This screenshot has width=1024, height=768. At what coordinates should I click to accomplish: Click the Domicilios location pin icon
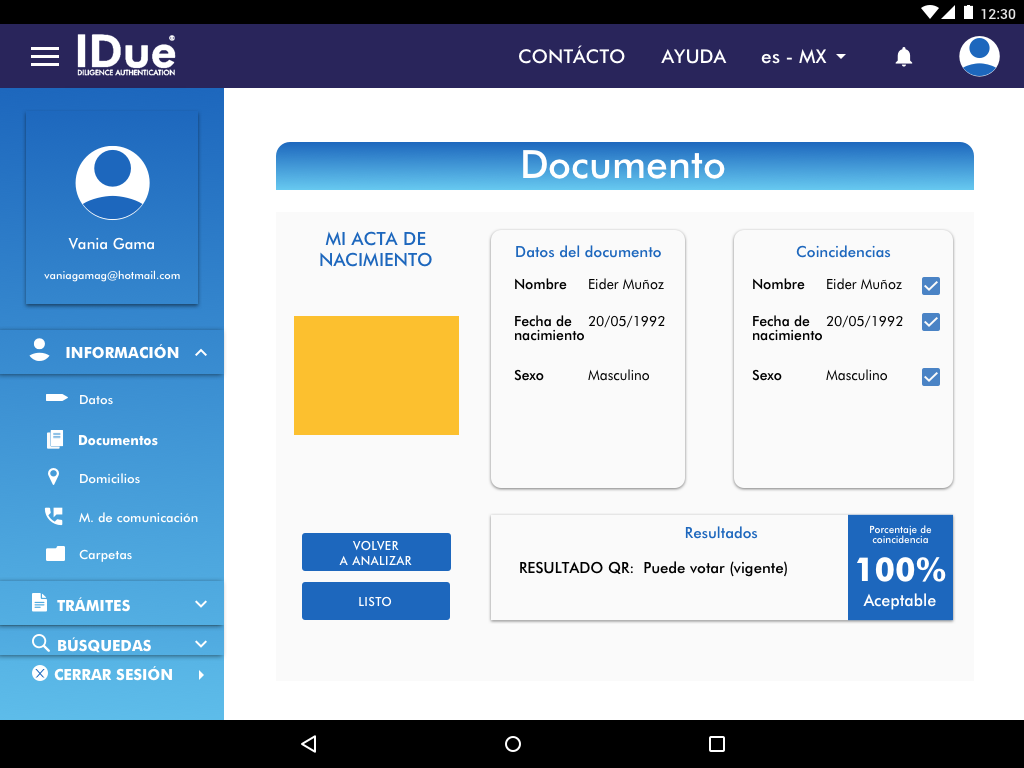pos(54,478)
